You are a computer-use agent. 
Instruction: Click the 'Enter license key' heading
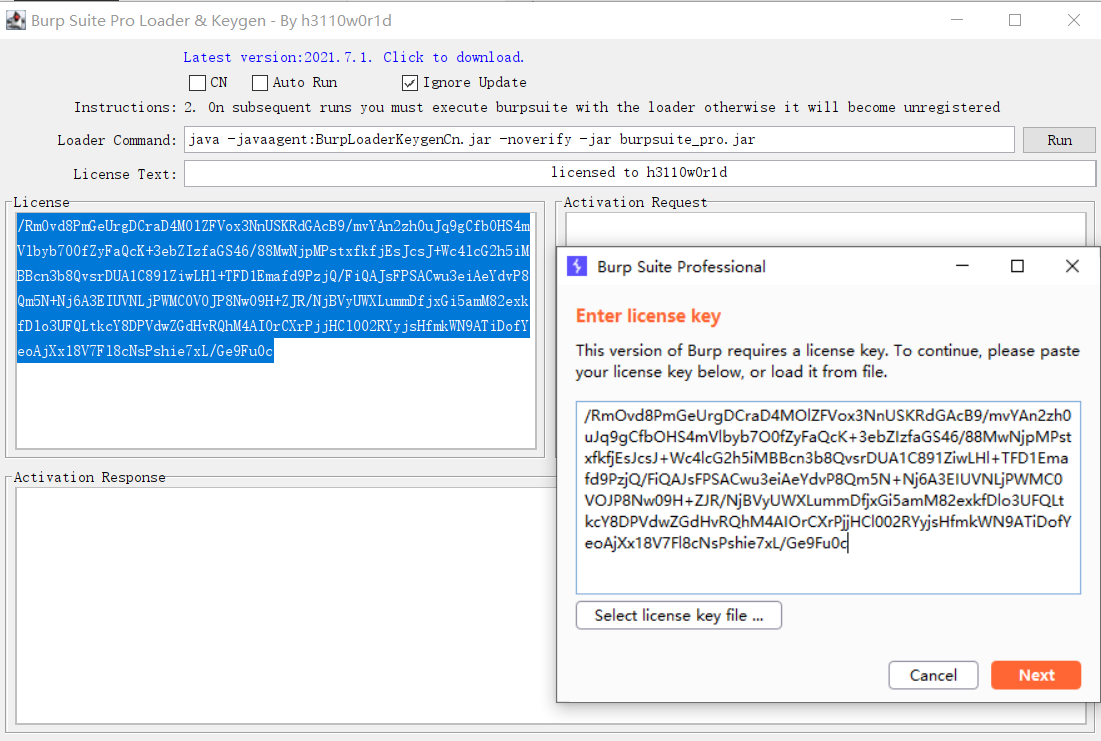tap(648, 316)
